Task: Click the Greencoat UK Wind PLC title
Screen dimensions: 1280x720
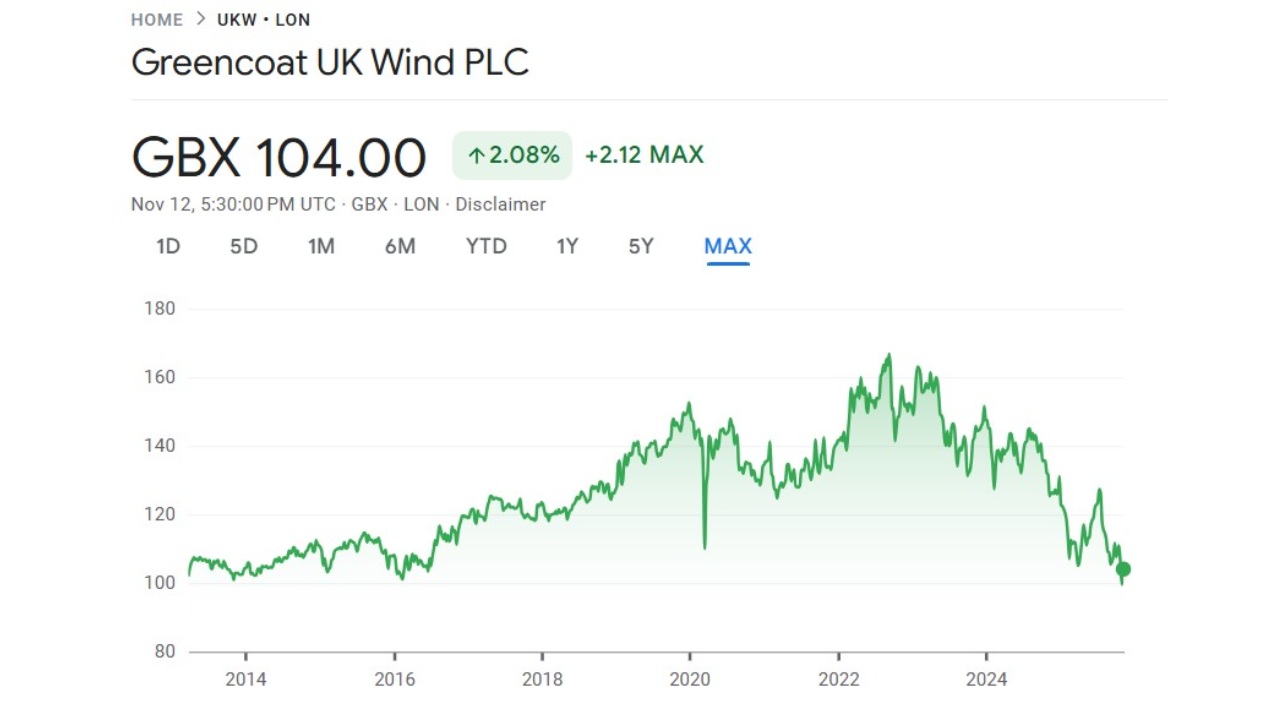Action: [x=330, y=62]
